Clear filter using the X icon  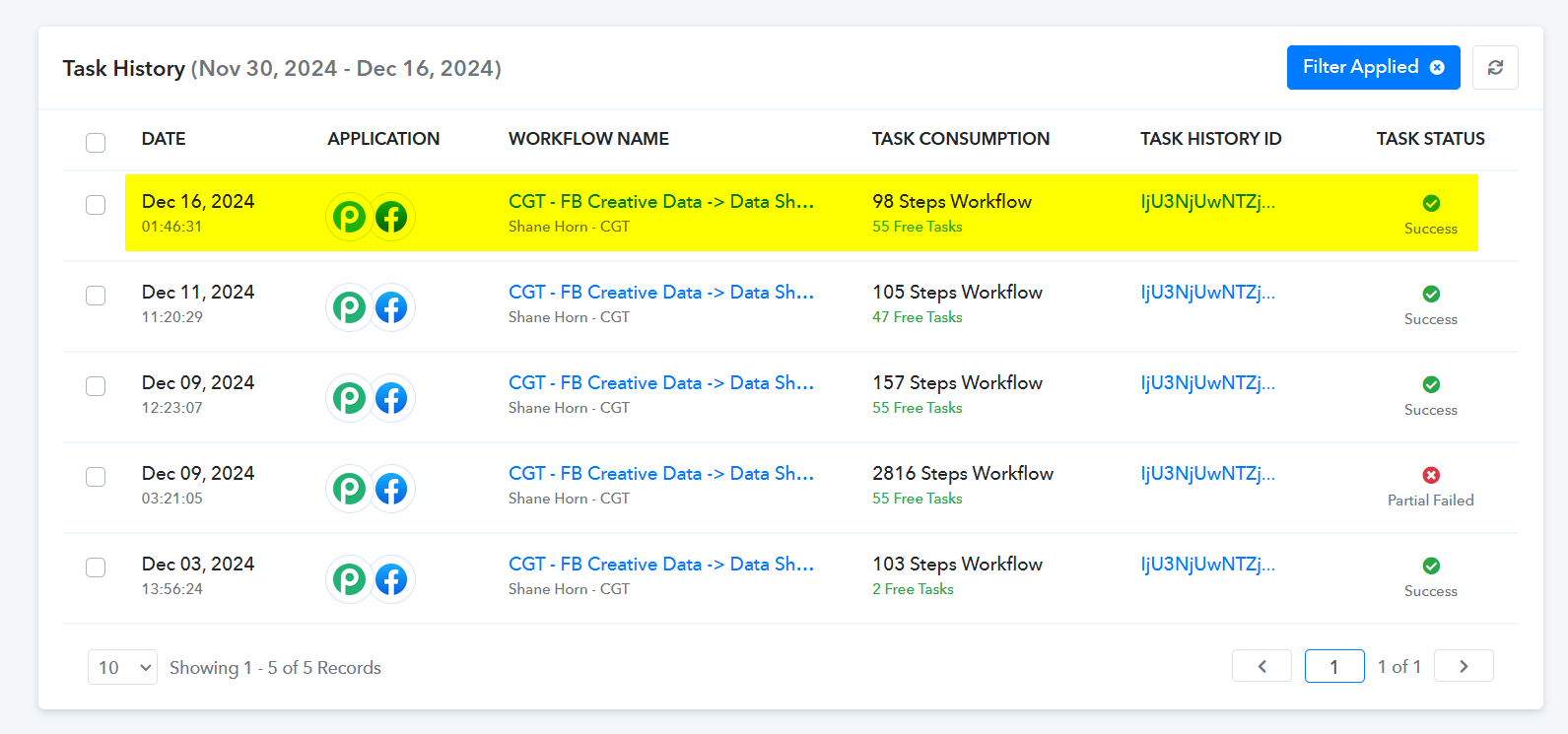point(1437,67)
